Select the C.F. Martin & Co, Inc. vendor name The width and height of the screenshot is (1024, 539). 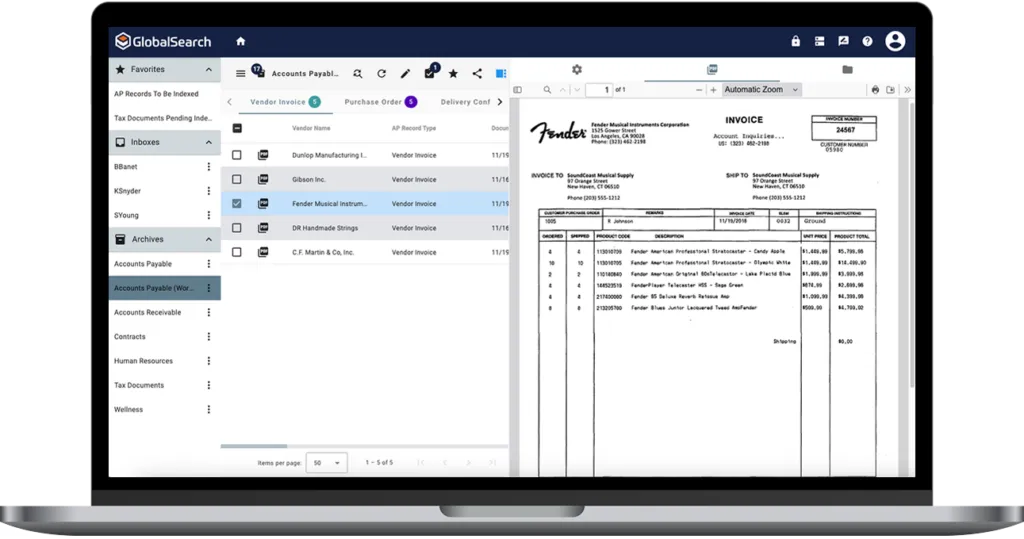(323, 252)
